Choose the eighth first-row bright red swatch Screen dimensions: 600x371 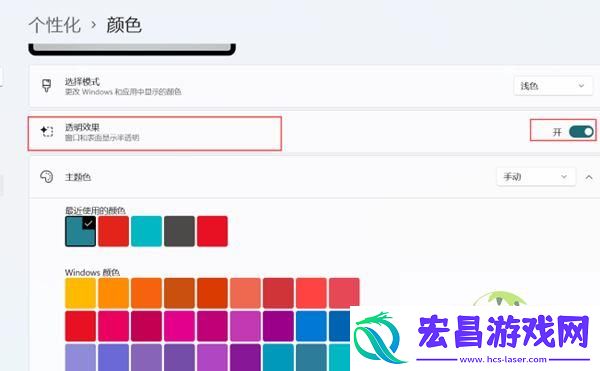[311, 293]
